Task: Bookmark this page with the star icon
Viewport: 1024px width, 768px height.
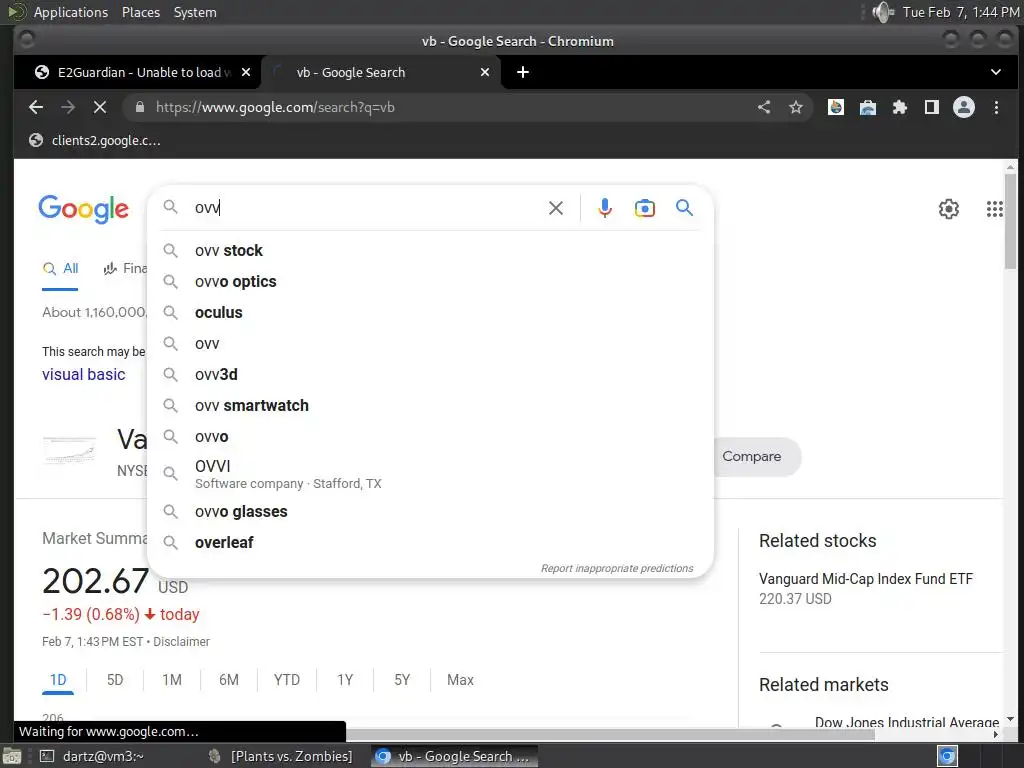Action: pos(795,107)
